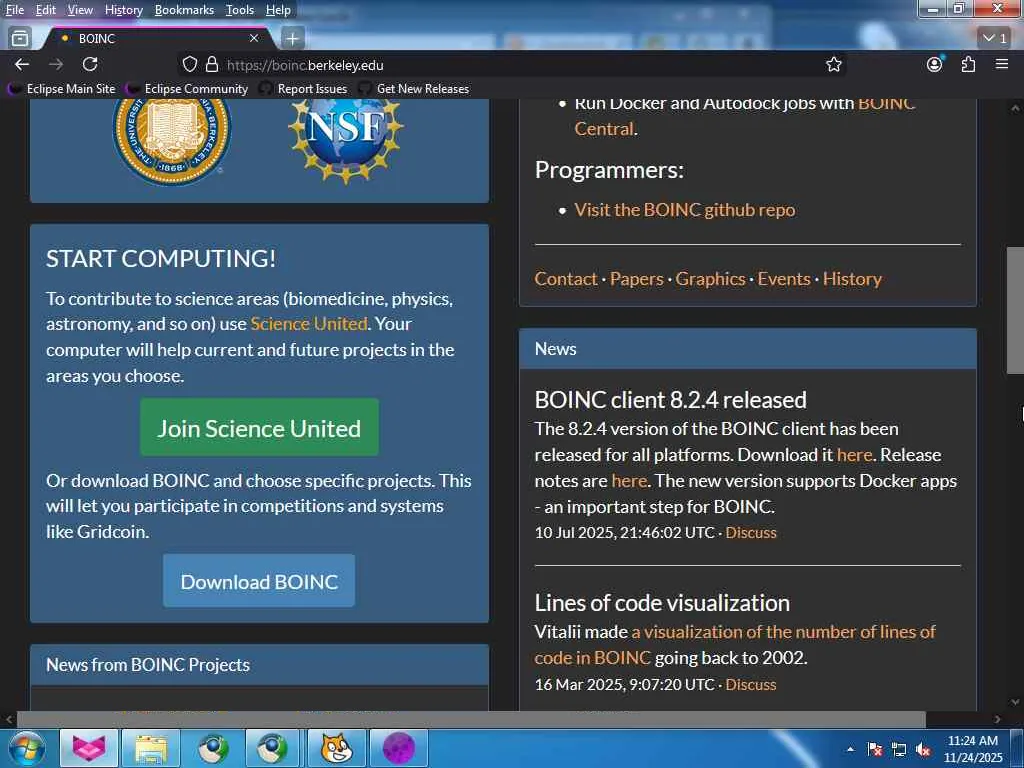Discuss the Lines of code visualization post
The width and height of the screenshot is (1024, 768).
click(x=751, y=684)
